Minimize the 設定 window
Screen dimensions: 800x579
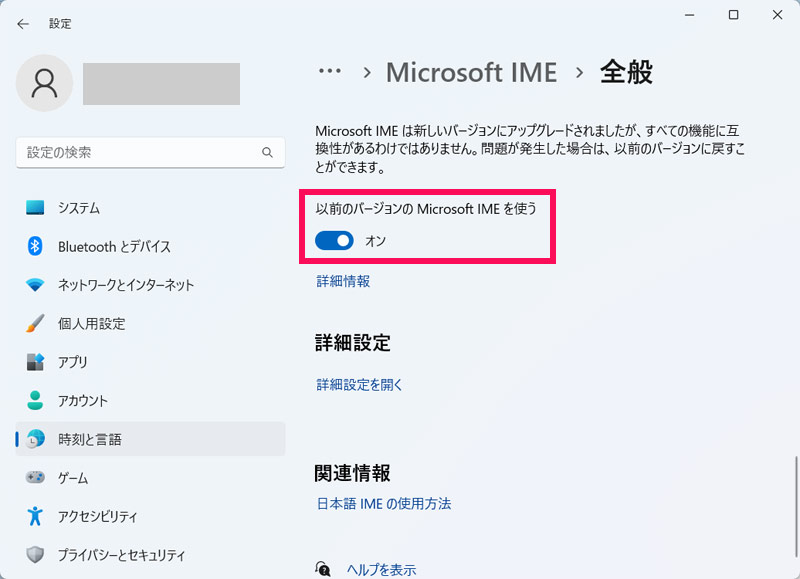coord(689,15)
